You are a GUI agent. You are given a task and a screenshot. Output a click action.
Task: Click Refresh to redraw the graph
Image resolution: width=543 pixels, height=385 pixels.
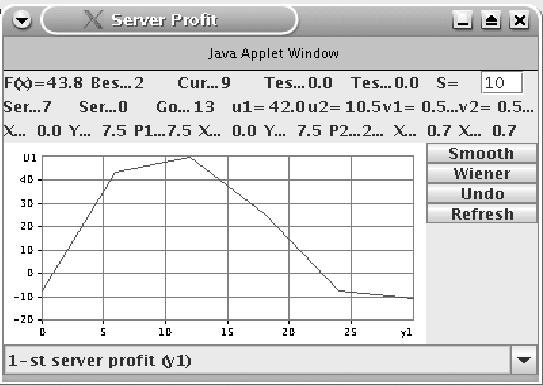point(481,214)
